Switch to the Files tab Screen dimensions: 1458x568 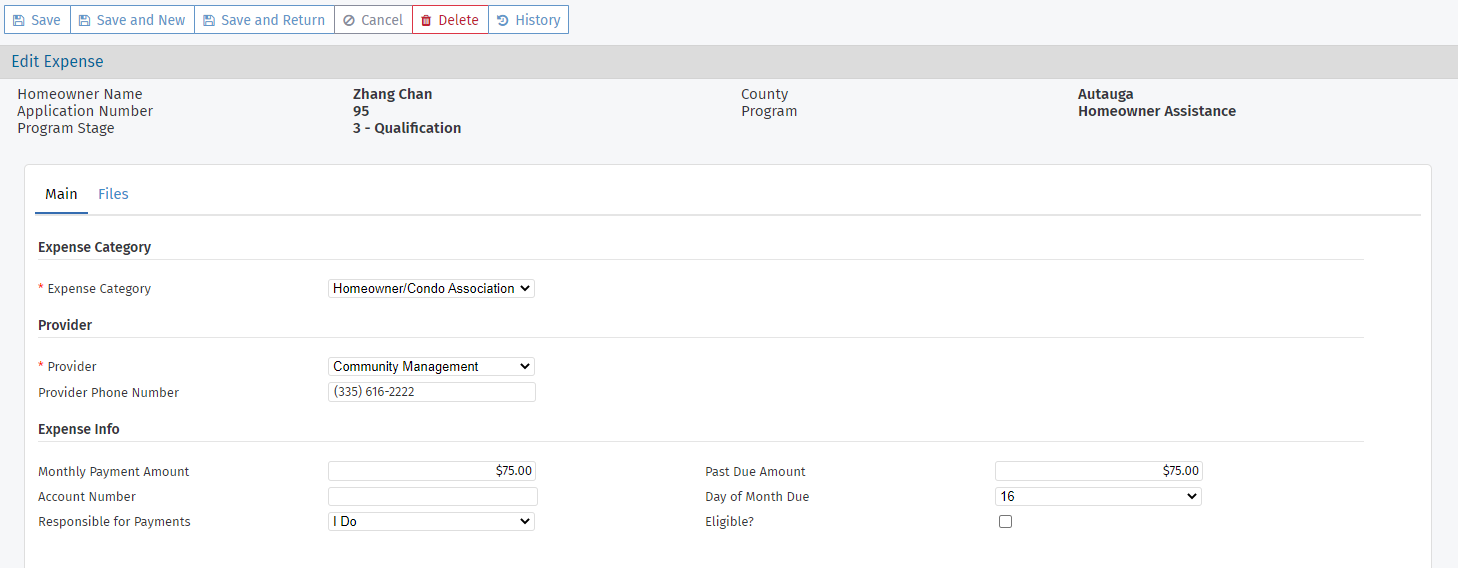(x=113, y=194)
